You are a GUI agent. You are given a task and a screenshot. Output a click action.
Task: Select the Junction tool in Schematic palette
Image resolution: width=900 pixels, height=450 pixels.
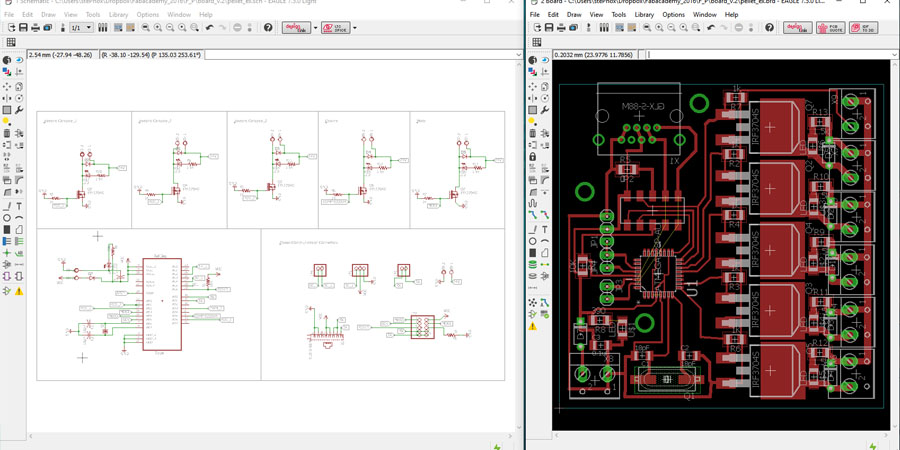point(7,253)
